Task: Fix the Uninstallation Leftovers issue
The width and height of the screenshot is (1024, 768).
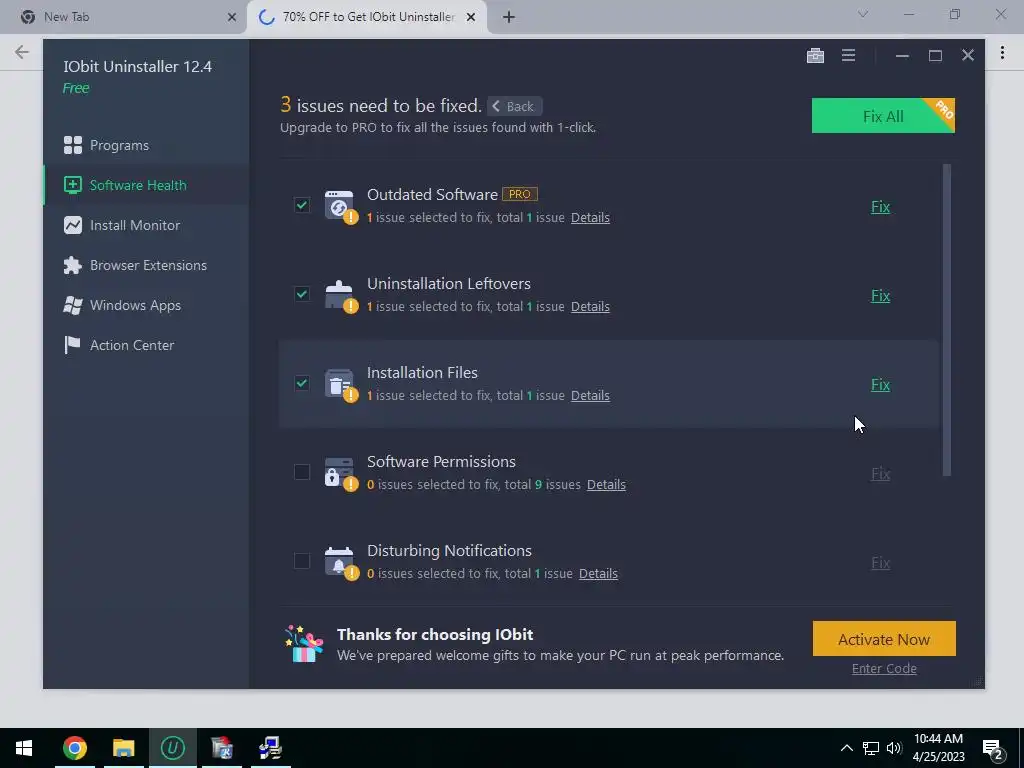Action: tap(880, 296)
